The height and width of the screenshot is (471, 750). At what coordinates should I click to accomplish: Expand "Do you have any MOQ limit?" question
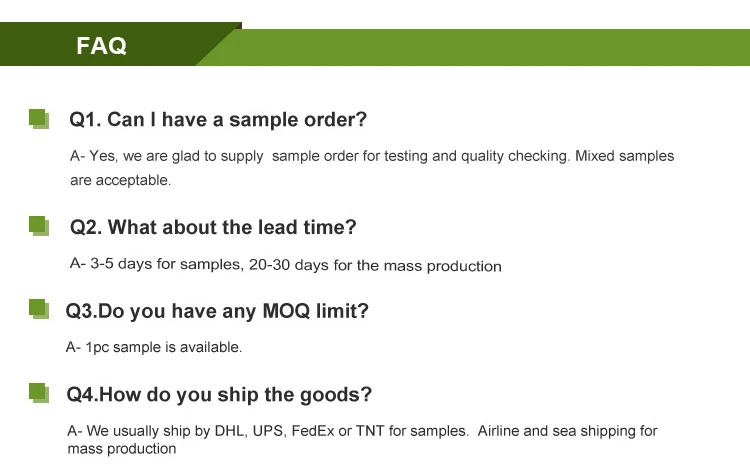(x=217, y=311)
